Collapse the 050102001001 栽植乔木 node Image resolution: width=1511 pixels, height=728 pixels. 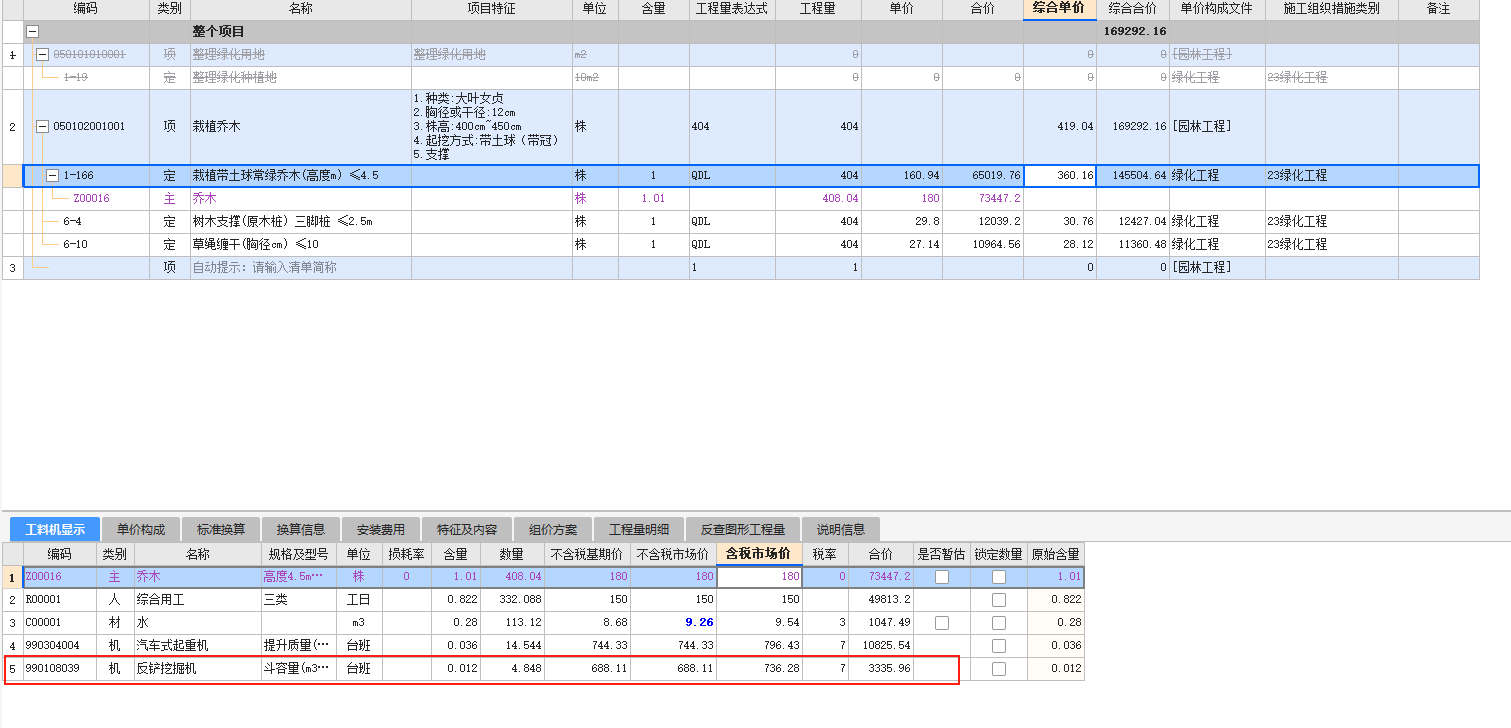(x=43, y=127)
